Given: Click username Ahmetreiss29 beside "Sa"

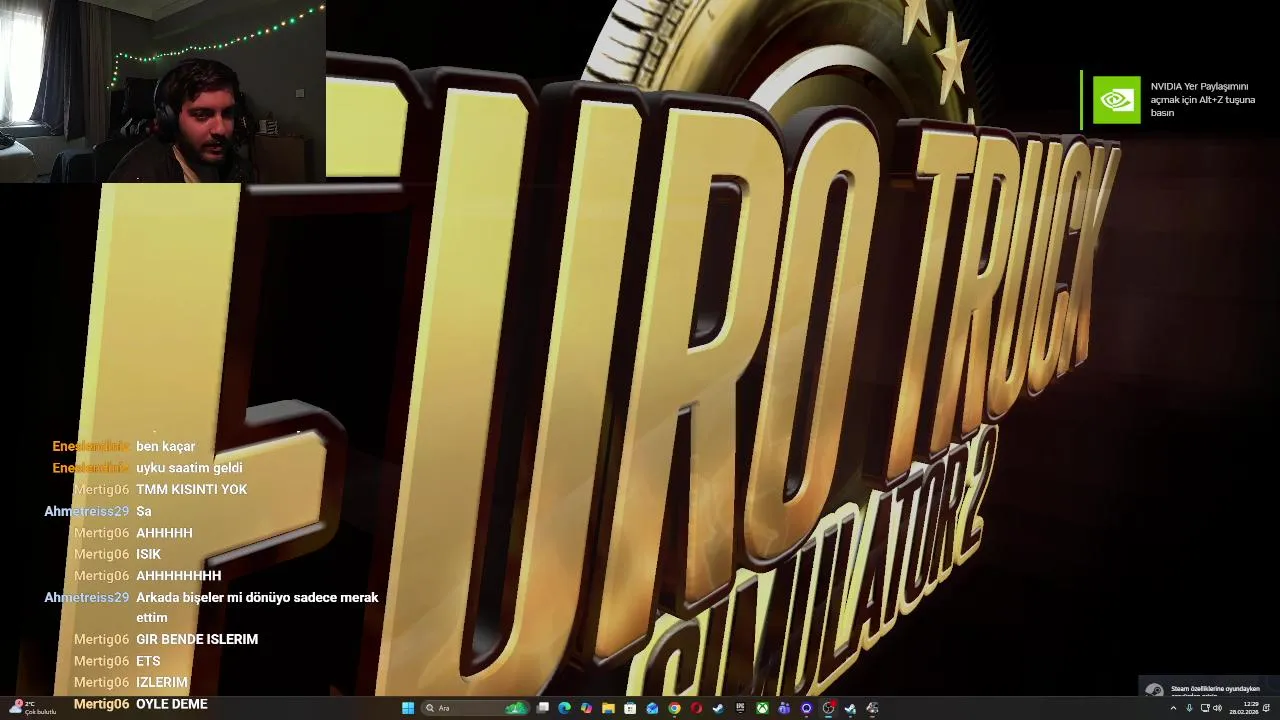Looking at the screenshot, I should click(87, 511).
